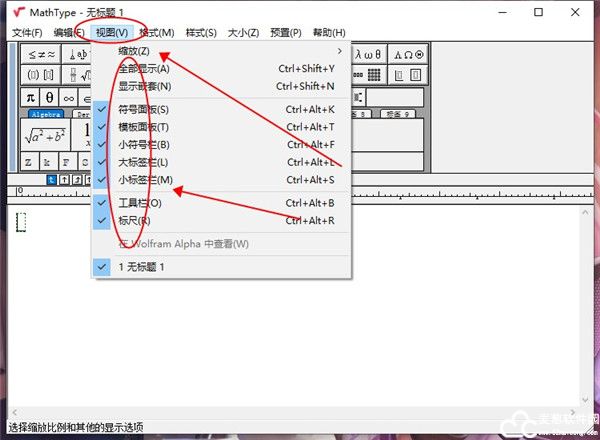Insert the theta symbol
This screenshot has width=600, height=440.
(x=49, y=98)
